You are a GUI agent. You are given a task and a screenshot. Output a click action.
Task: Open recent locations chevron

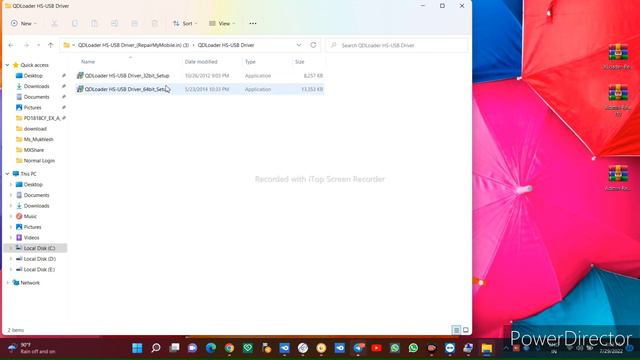[38, 45]
